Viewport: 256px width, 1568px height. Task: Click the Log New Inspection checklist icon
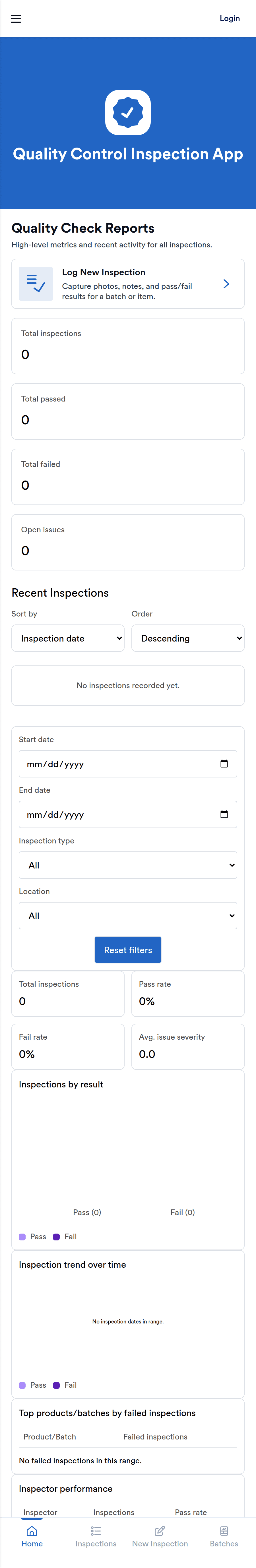(36, 284)
